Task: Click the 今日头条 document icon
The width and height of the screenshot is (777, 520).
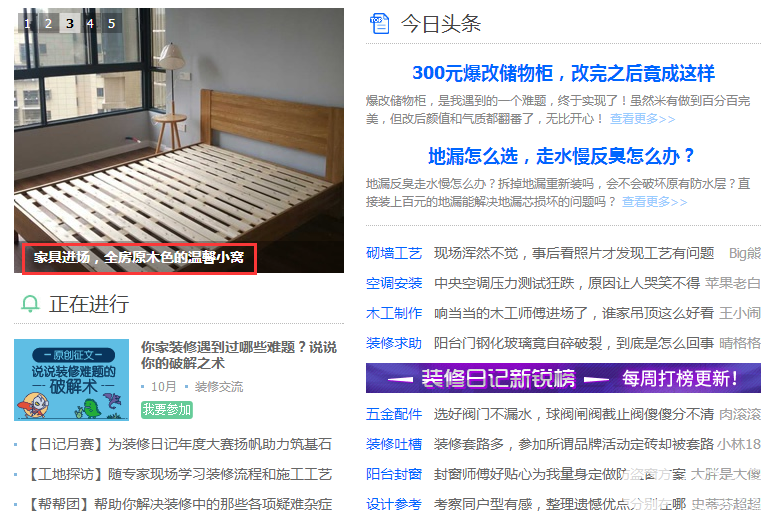Action: click(x=380, y=23)
